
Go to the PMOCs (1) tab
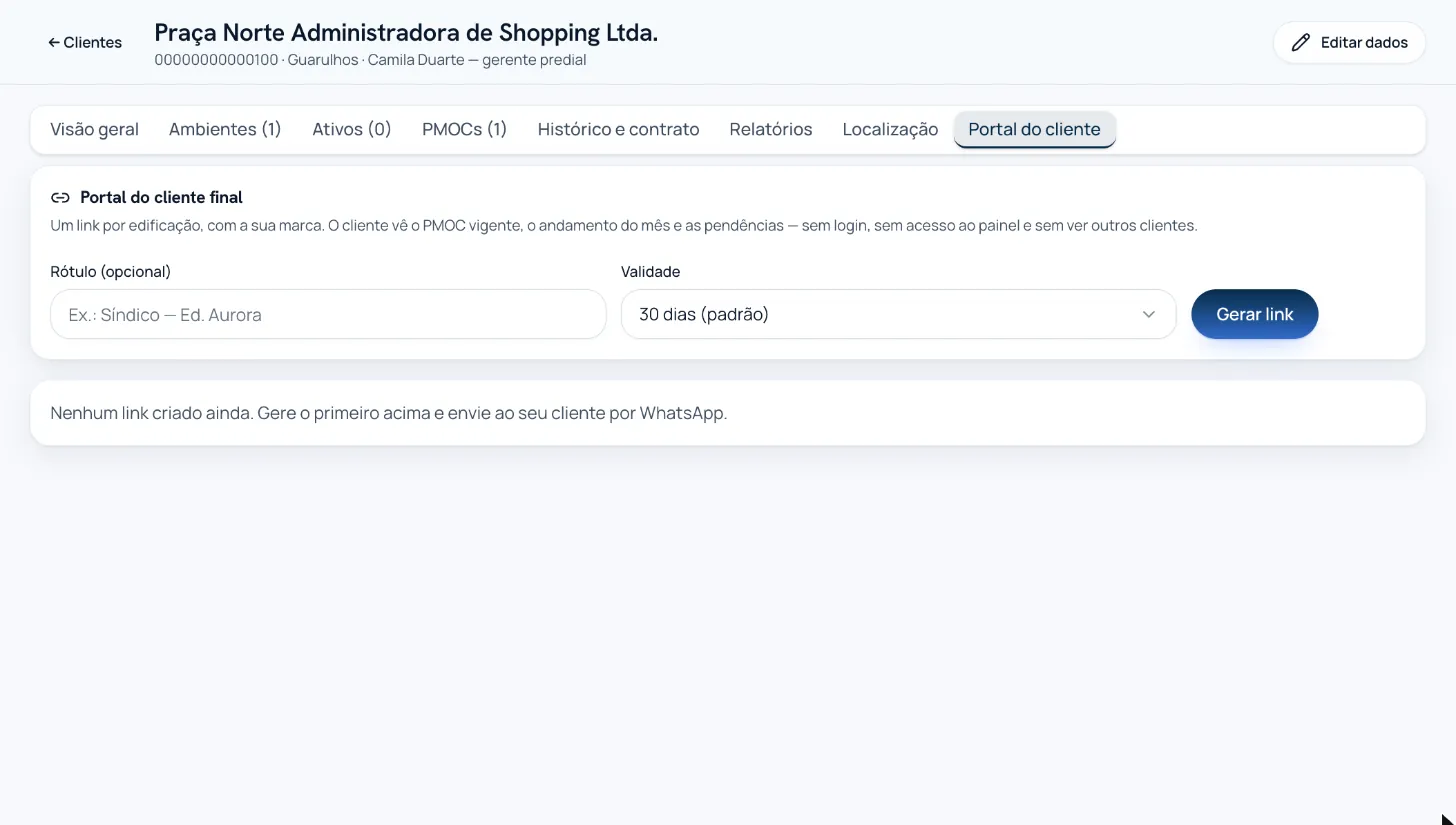[464, 129]
